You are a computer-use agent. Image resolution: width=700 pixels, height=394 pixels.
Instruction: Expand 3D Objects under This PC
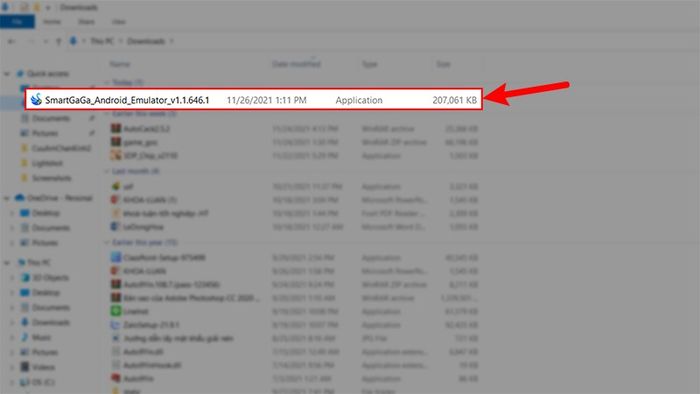[12, 278]
